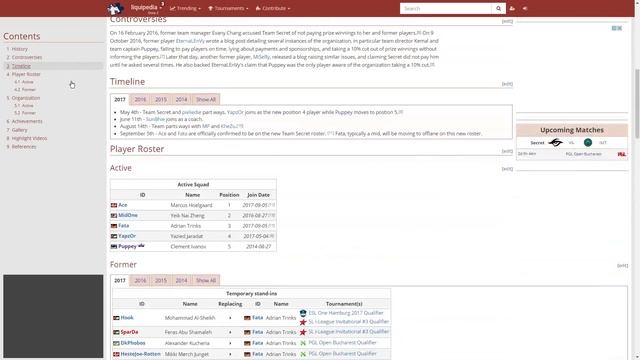
Task: Select Show All tab in Timeline
Action: click(206, 100)
